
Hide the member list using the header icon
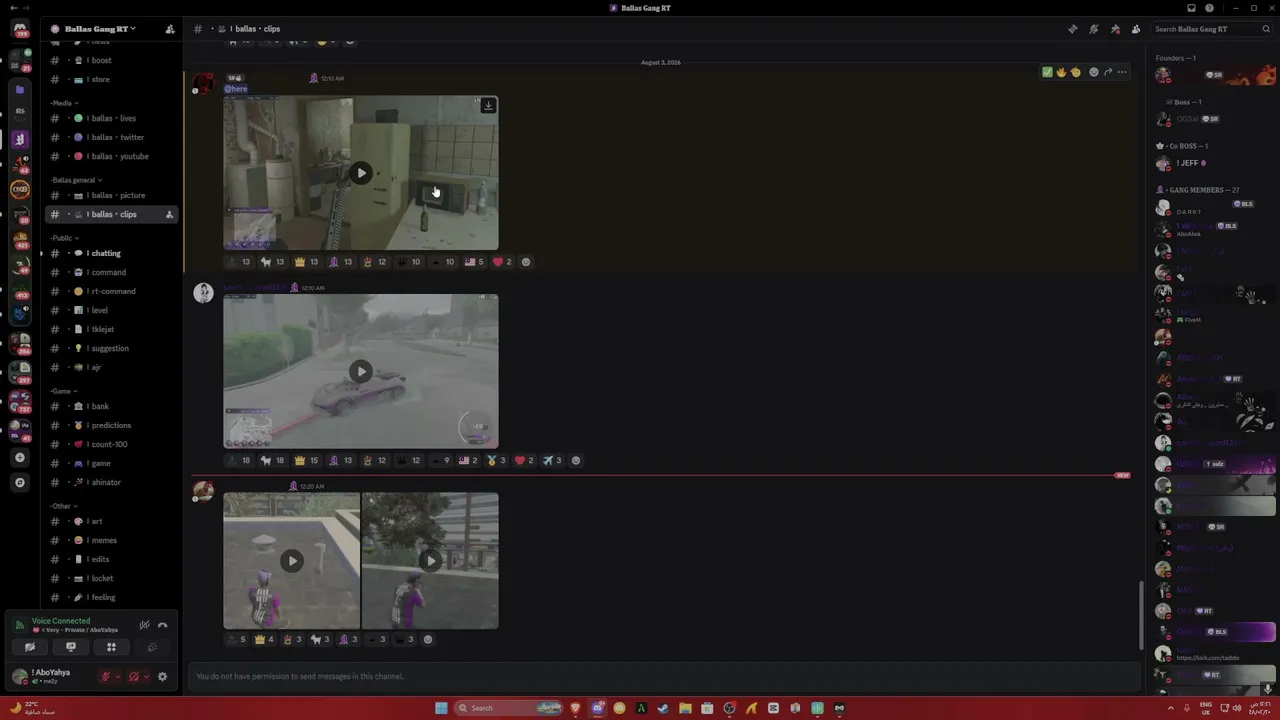click(x=1136, y=29)
